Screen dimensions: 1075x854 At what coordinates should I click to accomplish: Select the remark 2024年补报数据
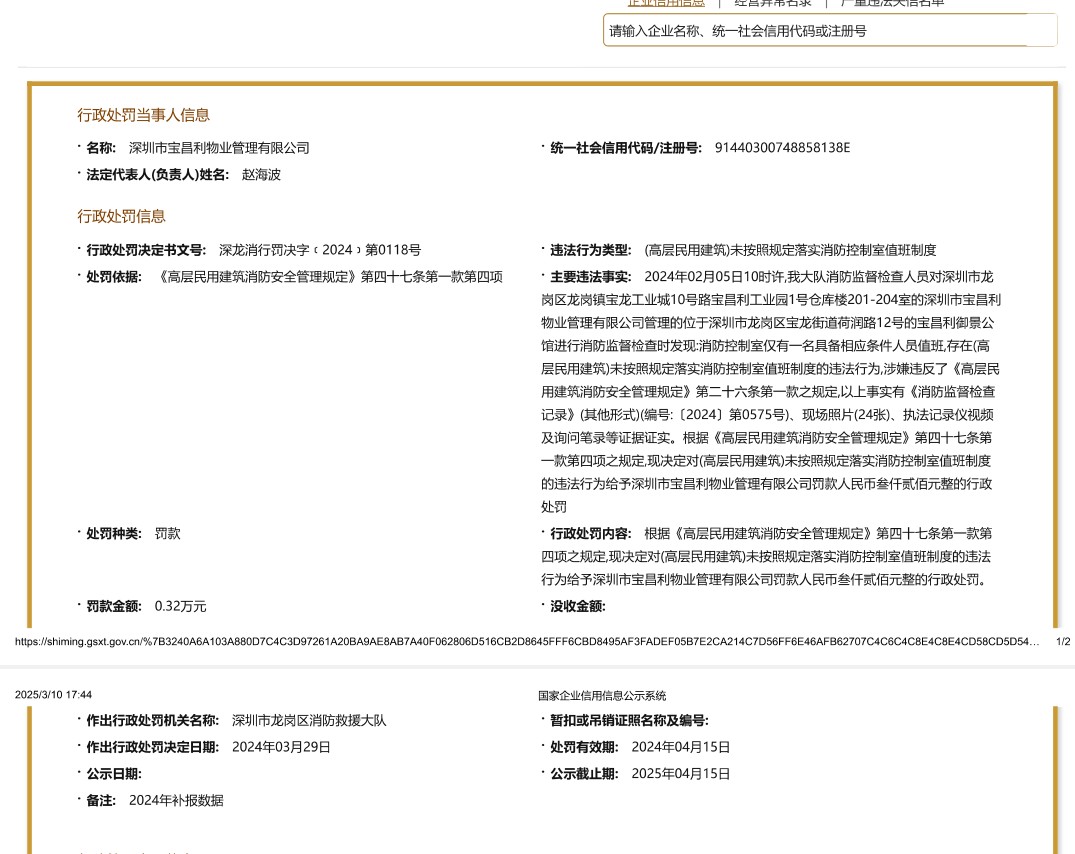coord(176,801)
